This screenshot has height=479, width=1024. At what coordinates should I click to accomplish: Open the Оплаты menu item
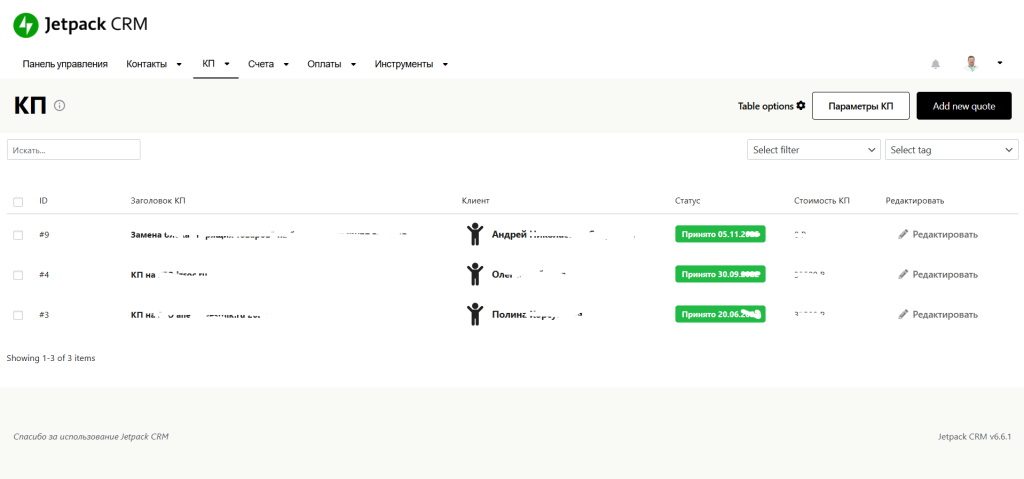325,64
